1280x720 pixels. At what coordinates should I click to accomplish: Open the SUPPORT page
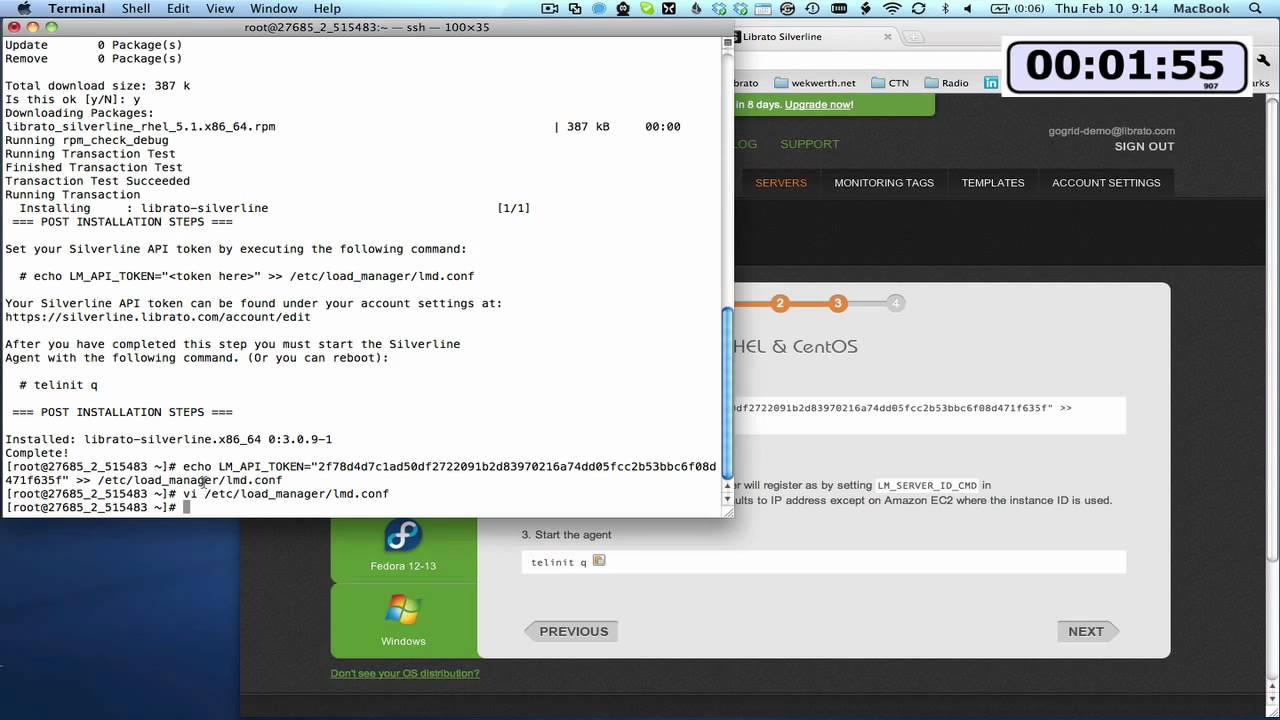pos(809,144)
